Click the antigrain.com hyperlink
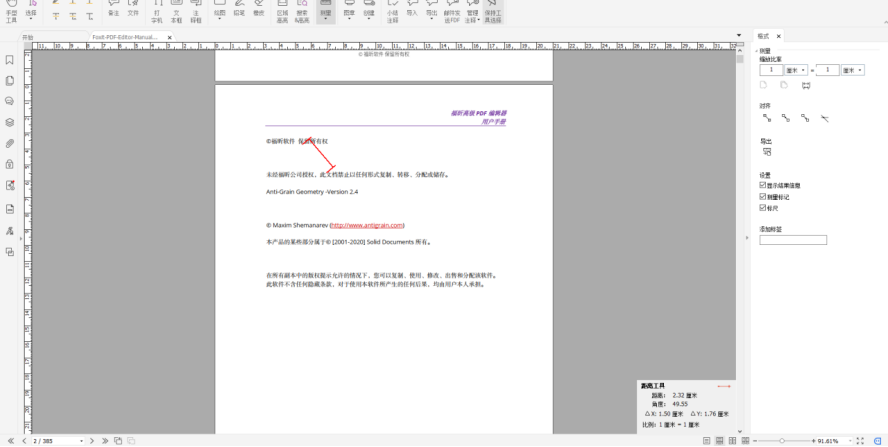This screenshot has width=888, height=447. pyautogui.click(x=367, y=225)
